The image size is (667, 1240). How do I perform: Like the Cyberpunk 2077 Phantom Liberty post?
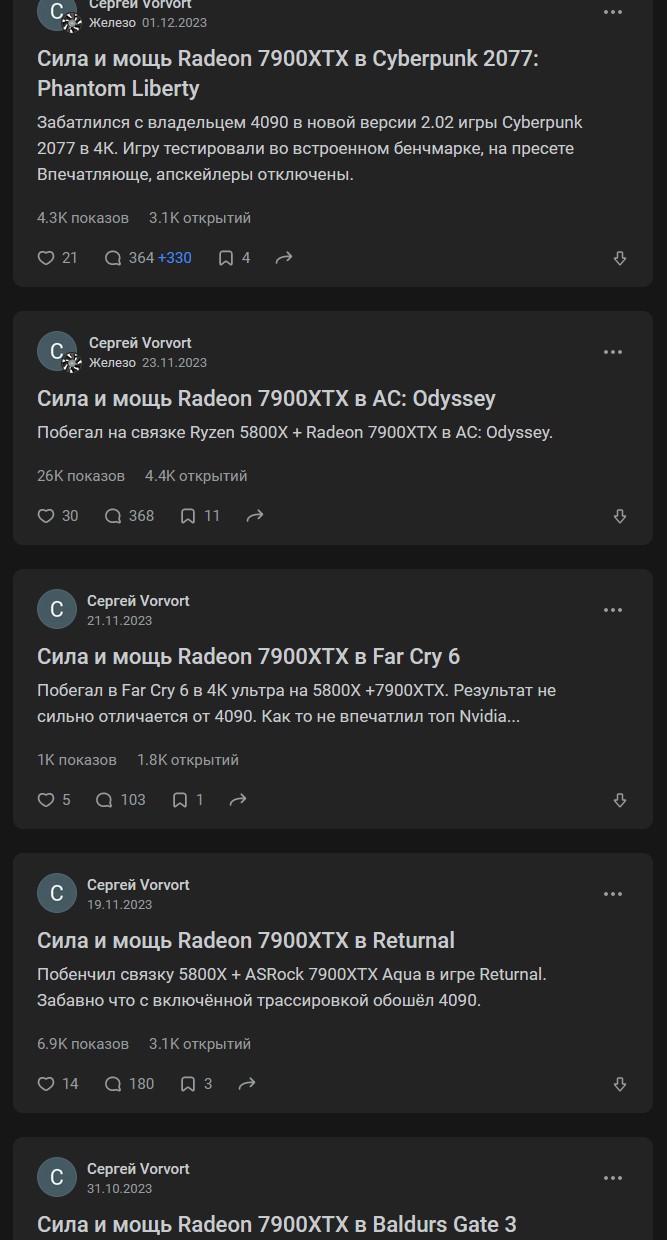click(x=46, y=258)
